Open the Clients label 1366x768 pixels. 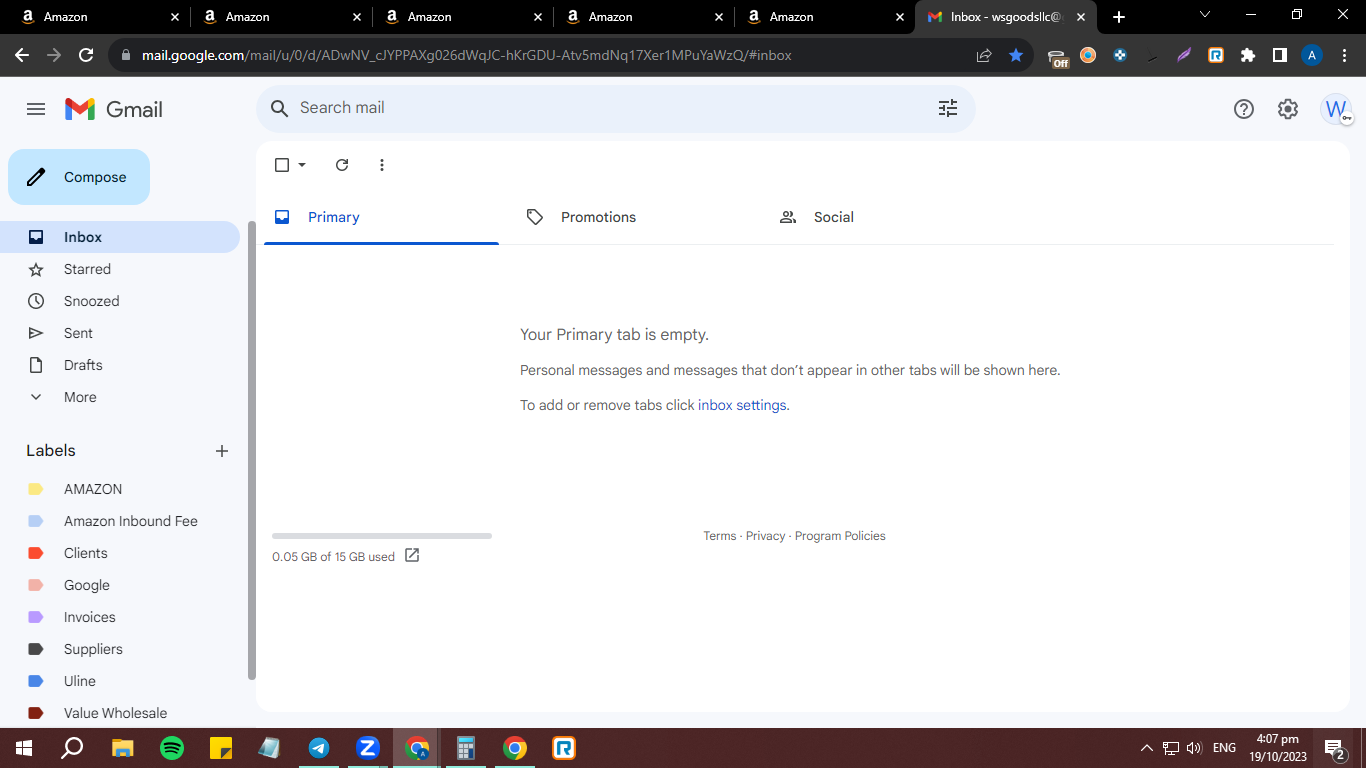(x=120, y=553)
